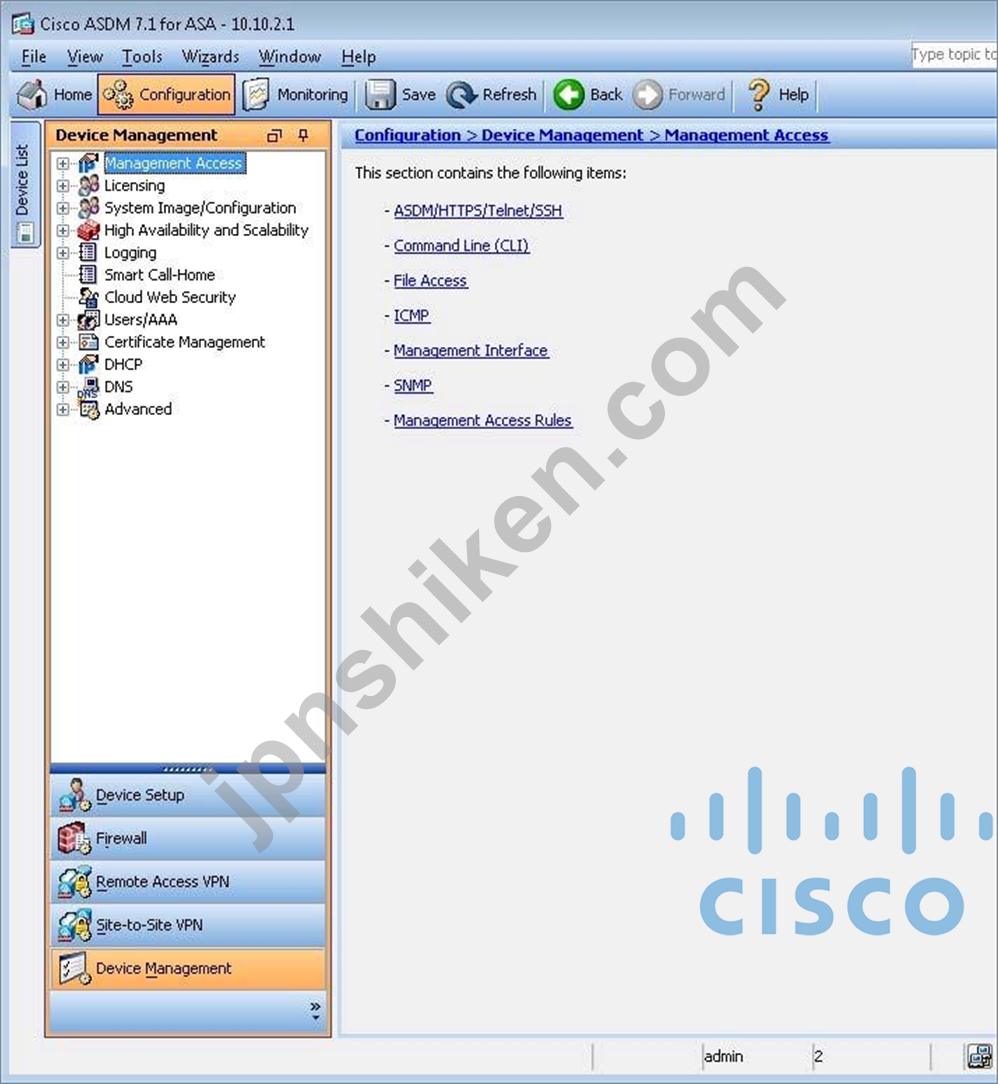998x1084 pixels.
Task: Expand High Availability and Scalability node
Action: (63, 230)
